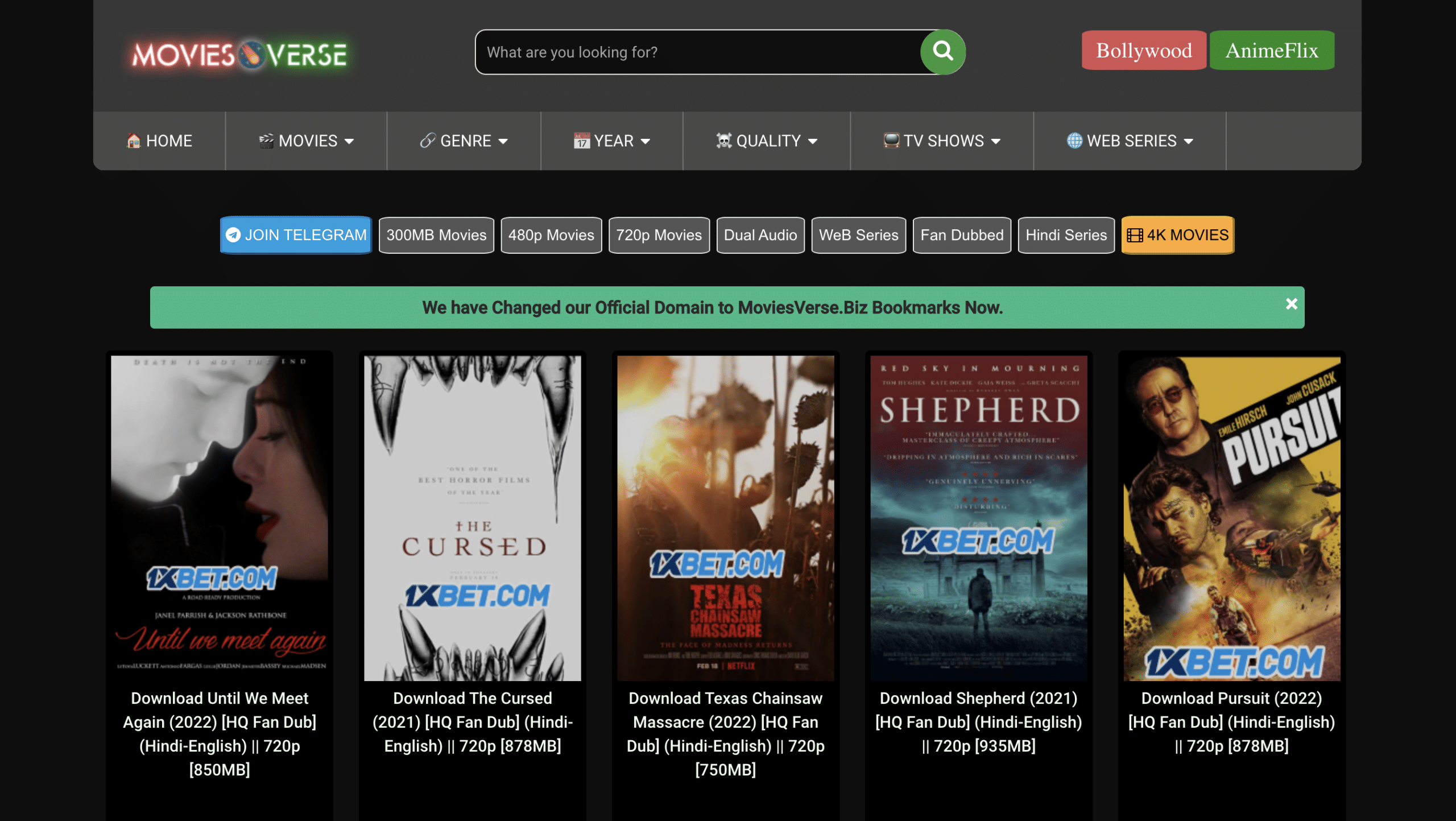
Task: Click the search magnifier icon
Action: [x=942, y=51]
